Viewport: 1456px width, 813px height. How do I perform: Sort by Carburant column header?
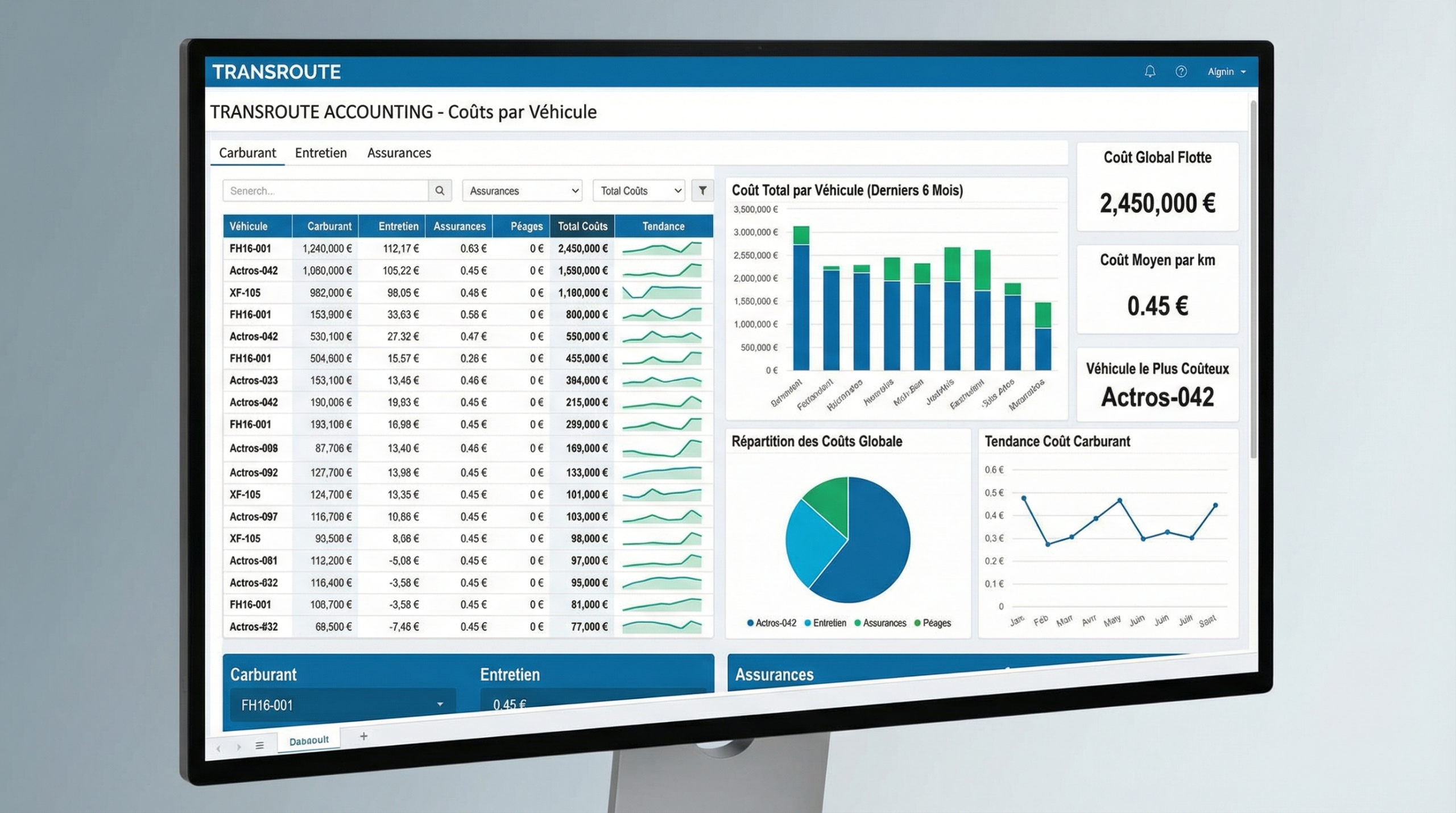(x=329, y=226)
